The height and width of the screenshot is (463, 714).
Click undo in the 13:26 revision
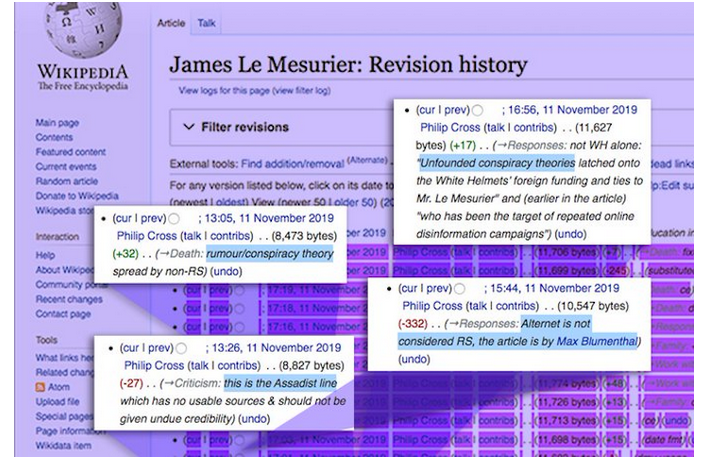(x=255, y=419)
